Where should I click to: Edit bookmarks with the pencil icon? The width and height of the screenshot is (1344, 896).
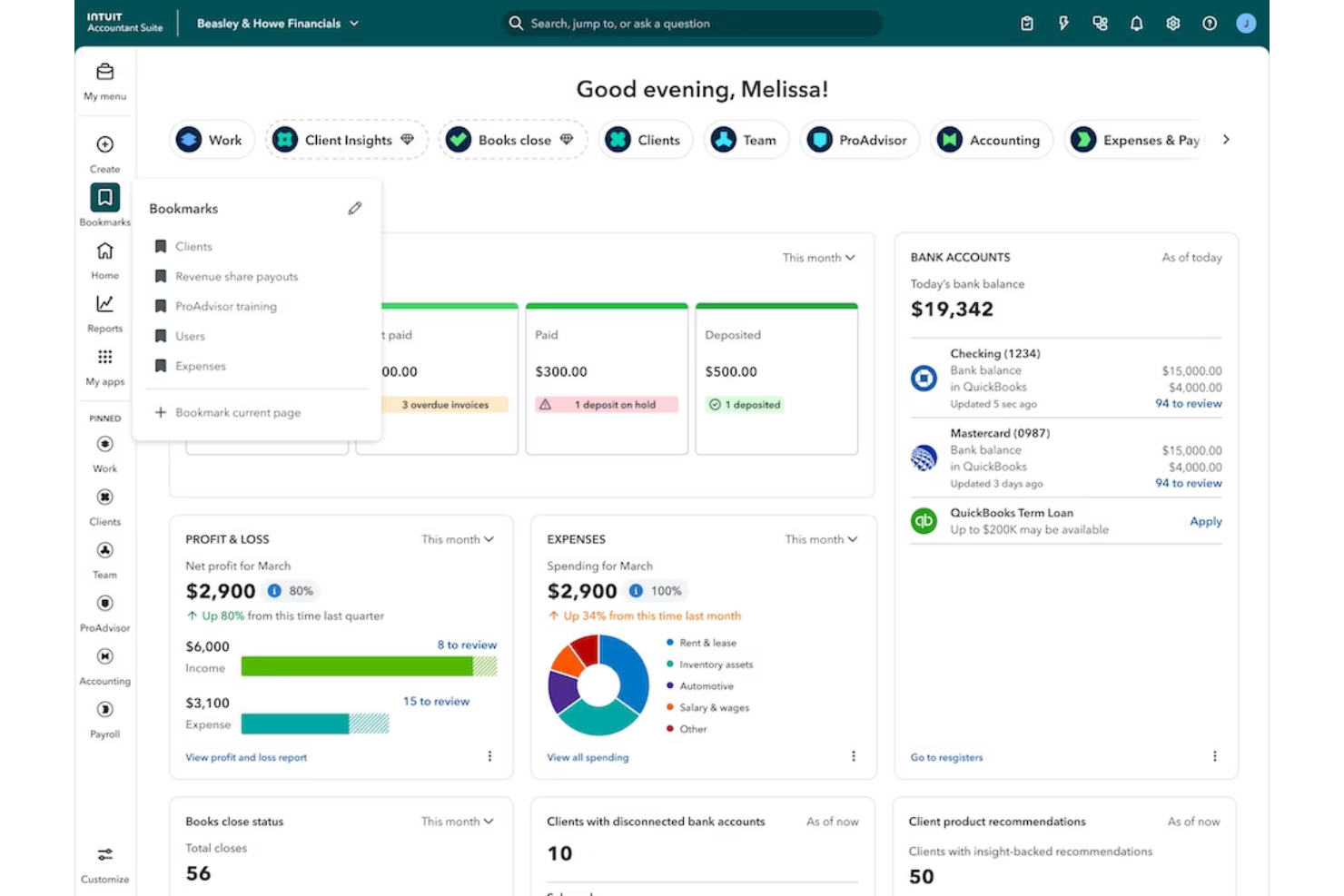[355, 208]
